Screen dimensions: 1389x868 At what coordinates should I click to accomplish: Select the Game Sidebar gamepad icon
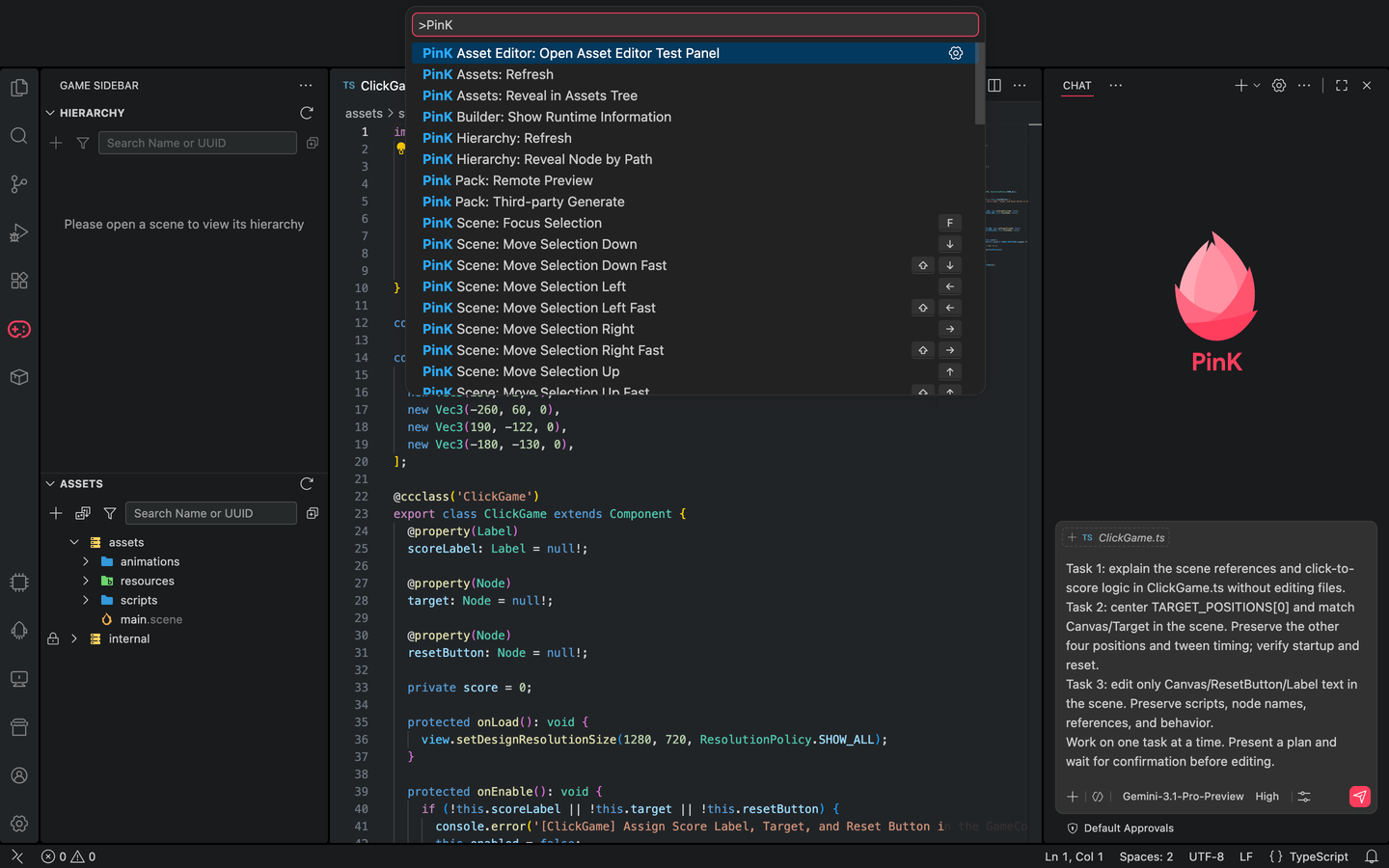tap(18, 329)
